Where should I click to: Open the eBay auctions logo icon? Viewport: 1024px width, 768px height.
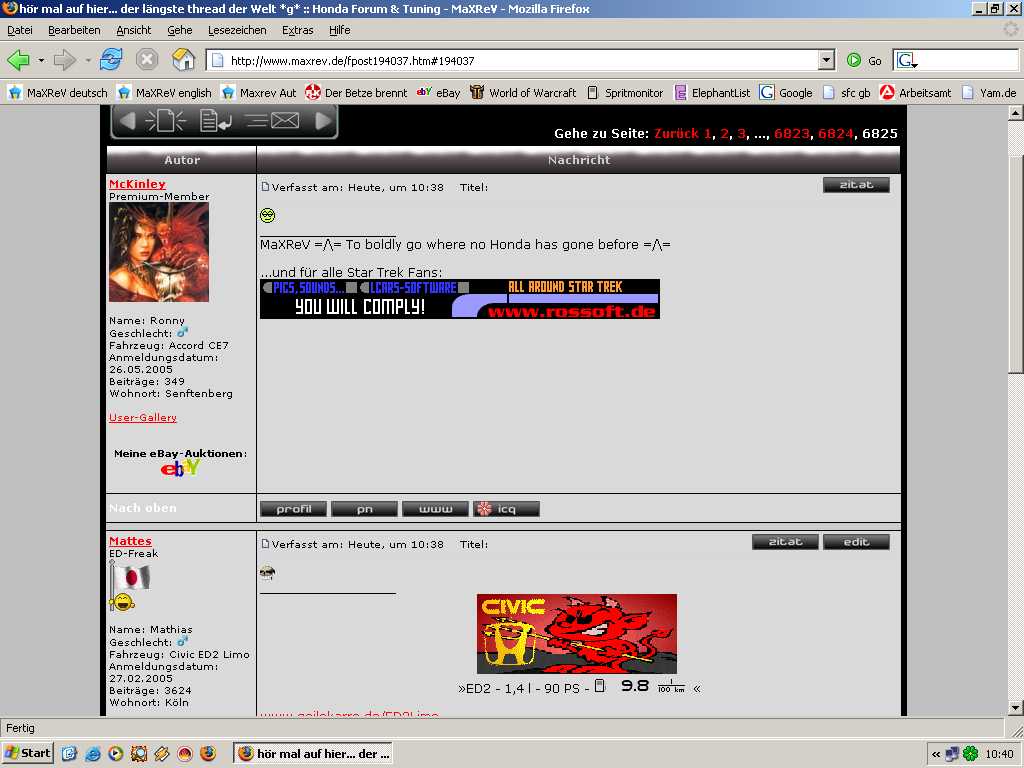coord(181,468)
